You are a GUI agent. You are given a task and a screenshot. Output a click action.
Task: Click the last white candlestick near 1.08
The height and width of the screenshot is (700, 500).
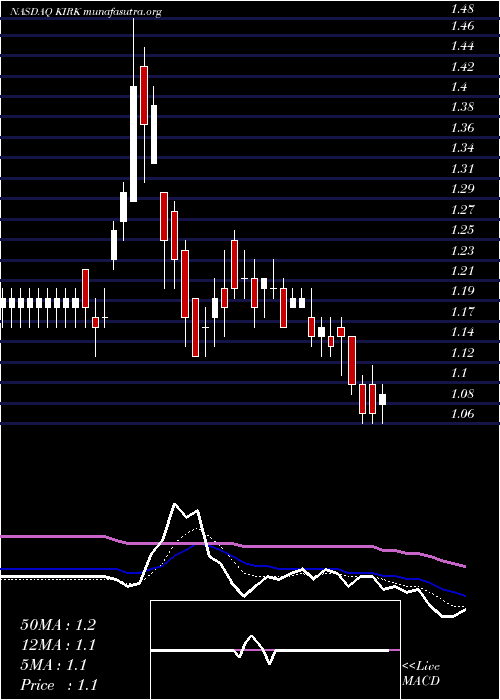point(383,399)
